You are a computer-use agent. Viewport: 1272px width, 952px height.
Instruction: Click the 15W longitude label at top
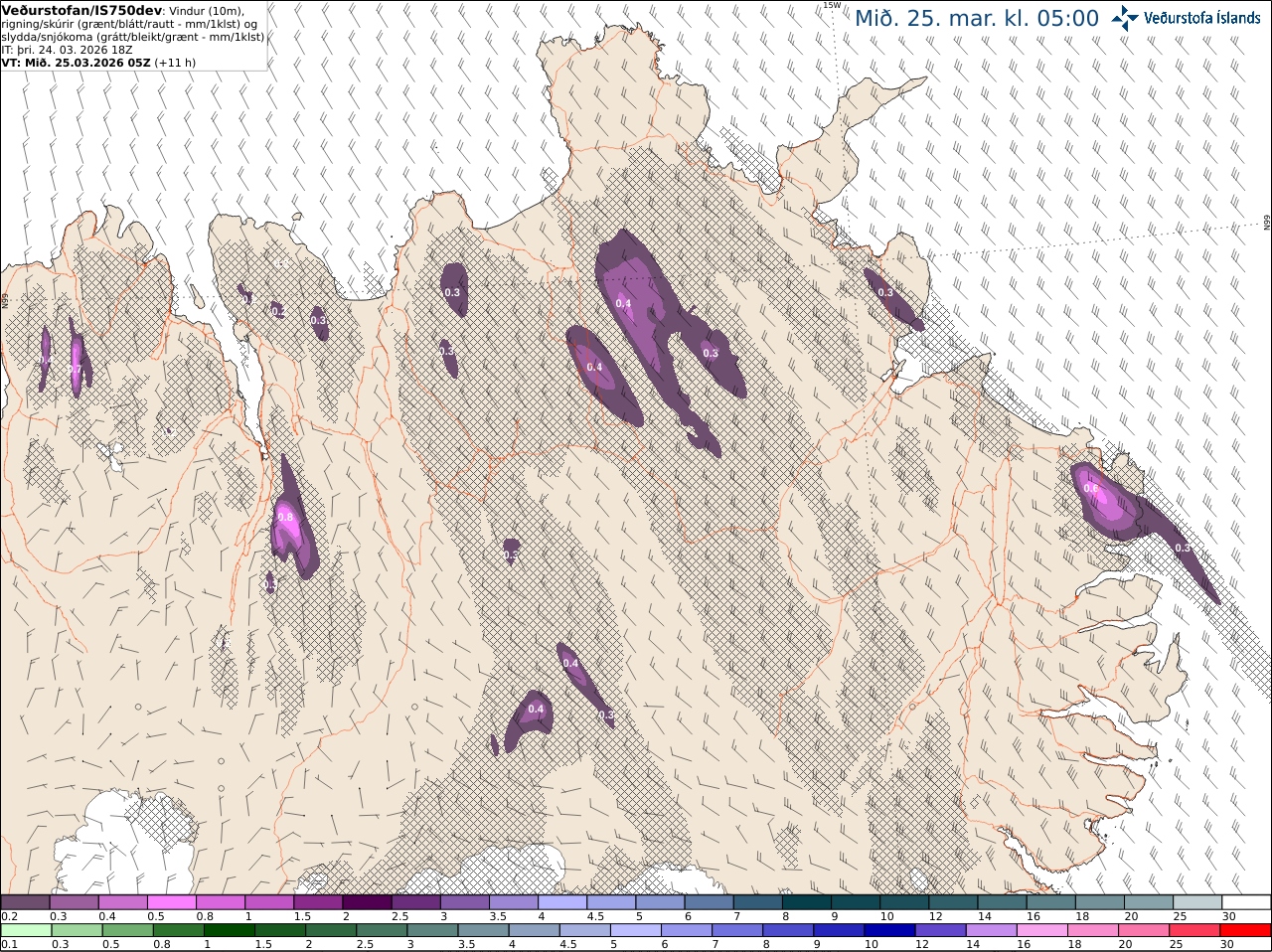click(x=832, y=5)
